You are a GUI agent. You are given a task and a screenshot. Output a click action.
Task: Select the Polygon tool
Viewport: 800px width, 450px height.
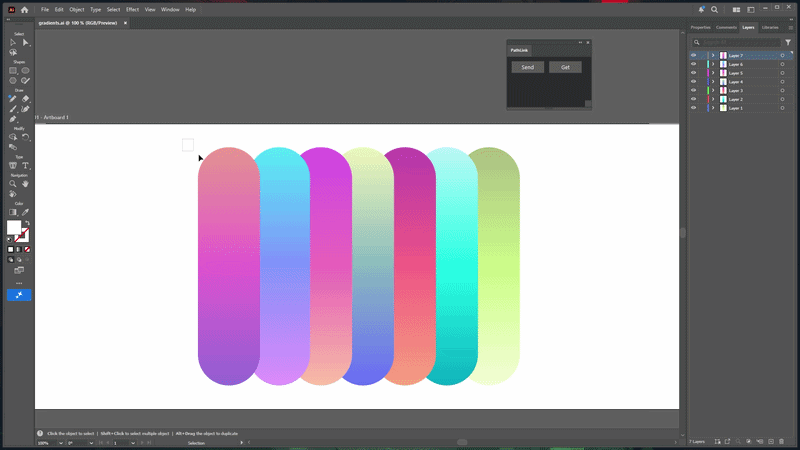tap(13, 81)
